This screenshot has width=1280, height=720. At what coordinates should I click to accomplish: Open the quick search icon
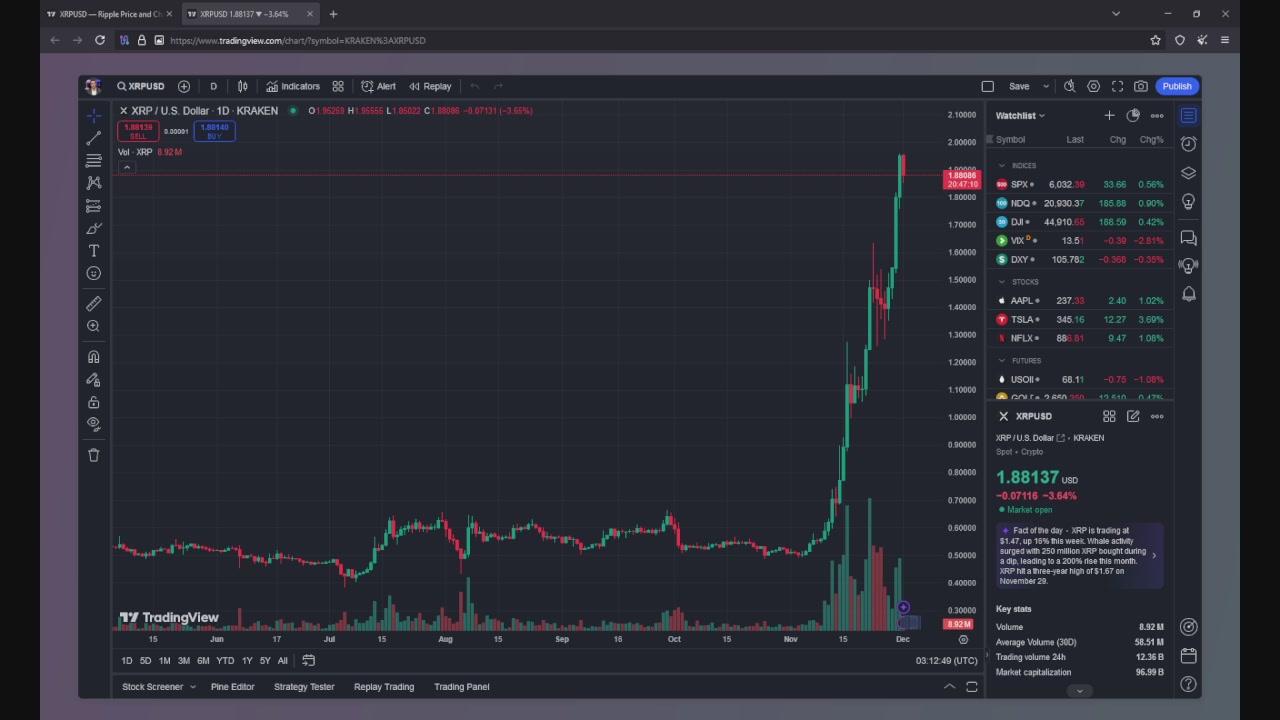point(1069,86)
